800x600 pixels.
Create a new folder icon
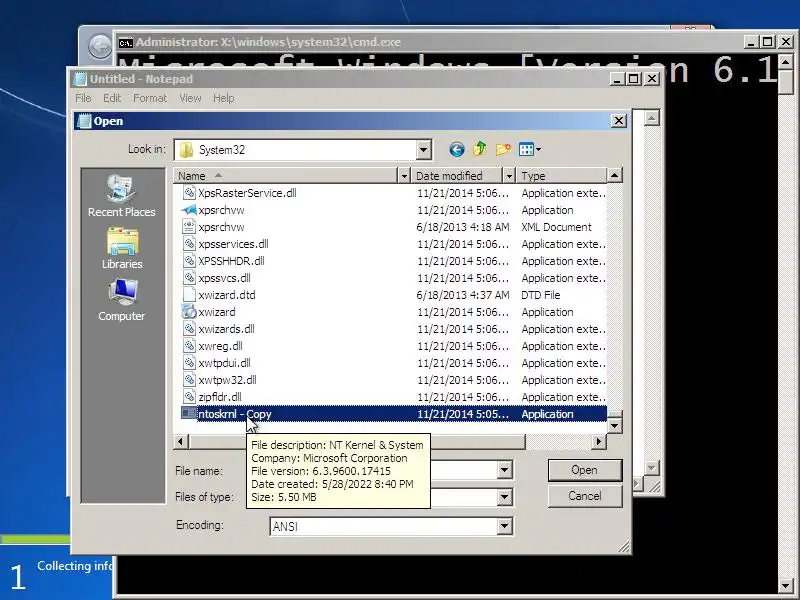click(503, 149)
